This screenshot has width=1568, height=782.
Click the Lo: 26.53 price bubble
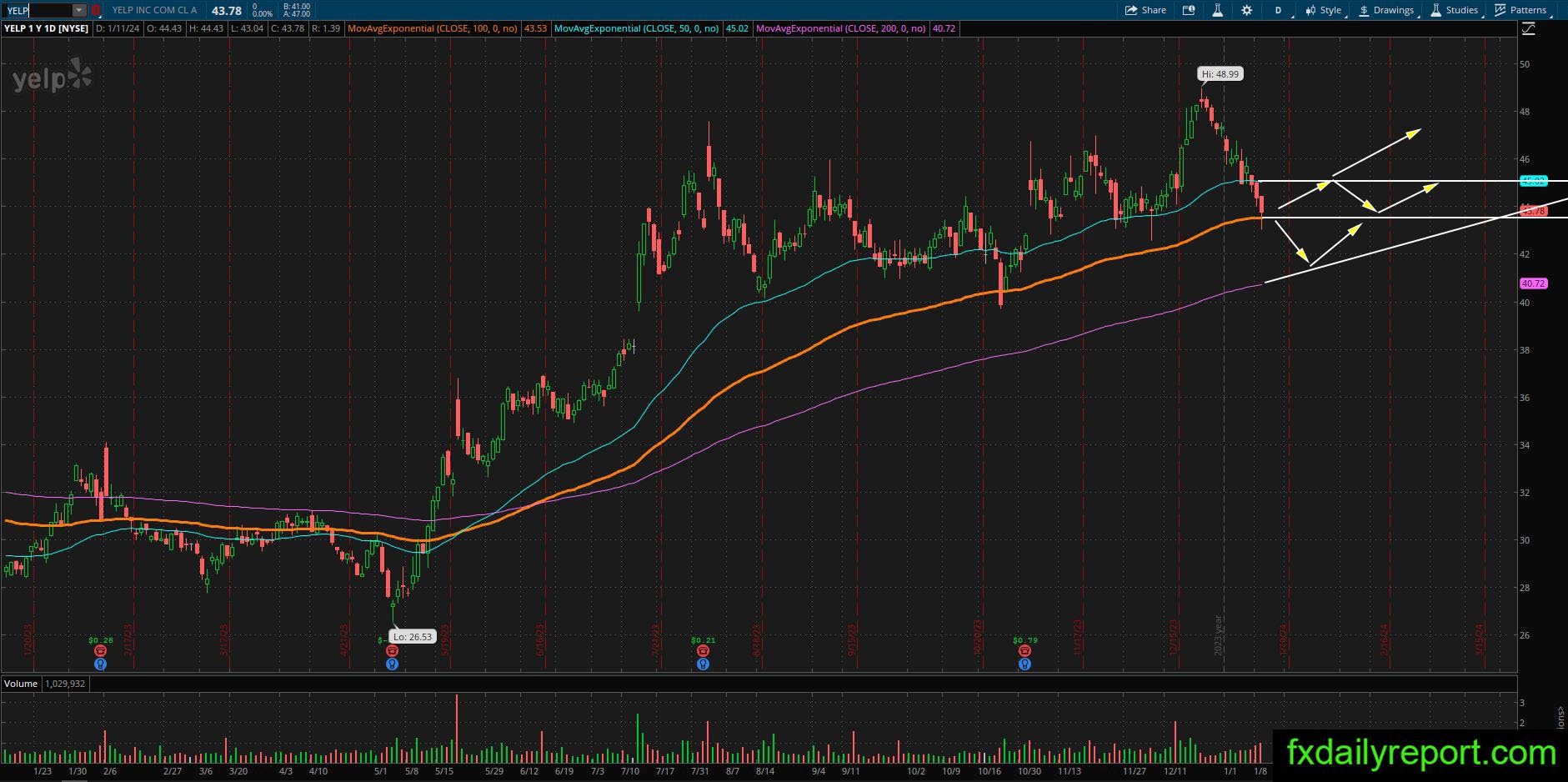[x=413, y=637]
